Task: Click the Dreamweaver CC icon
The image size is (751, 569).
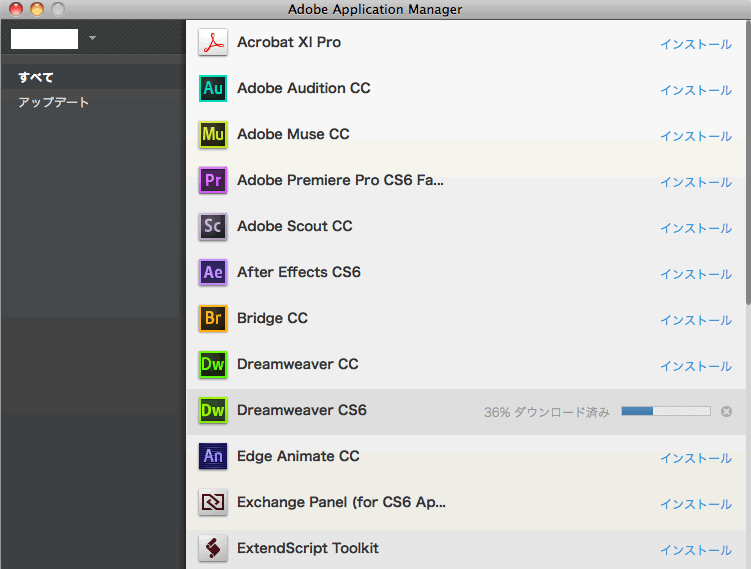Action: 213,364
